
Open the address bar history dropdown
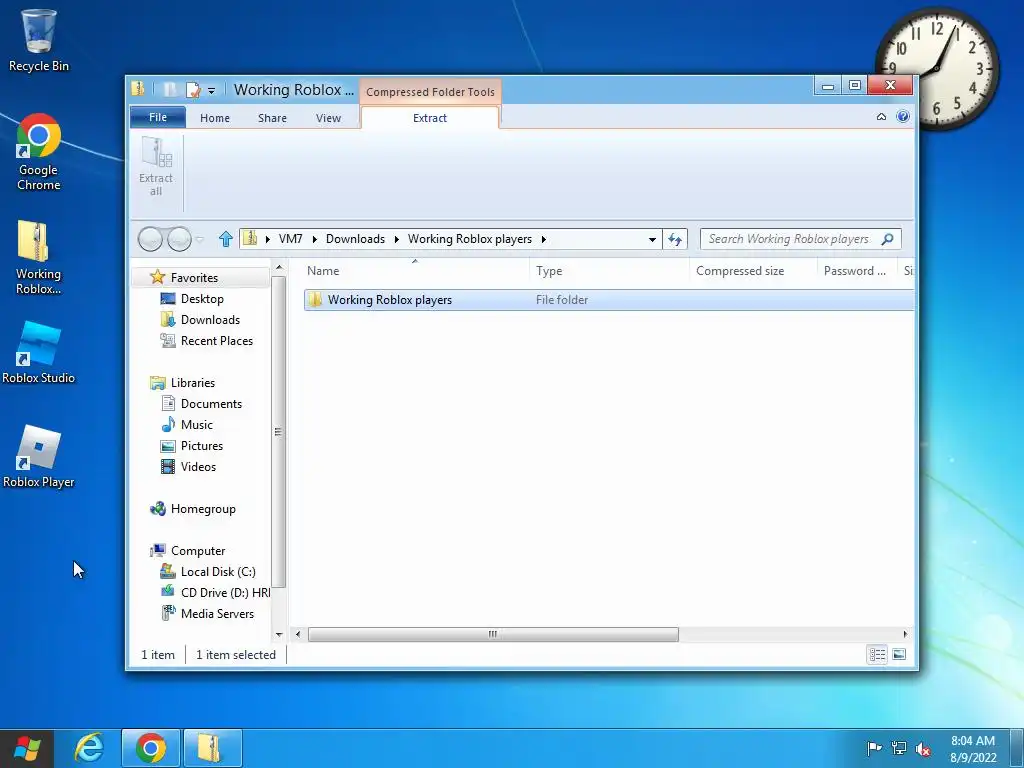click(x=652, y=240)
